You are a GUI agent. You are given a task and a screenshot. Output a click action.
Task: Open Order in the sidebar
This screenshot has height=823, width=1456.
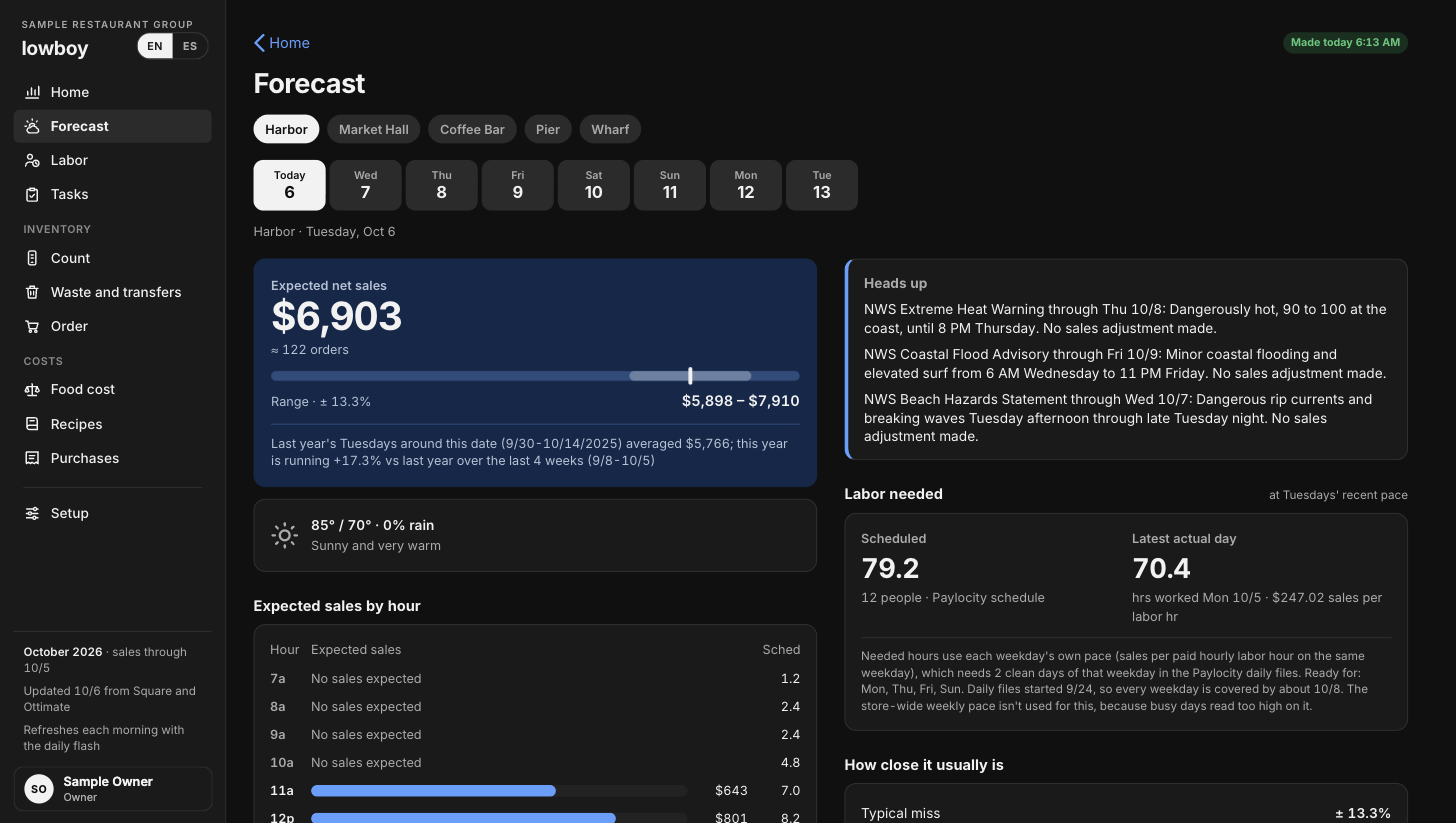pos(112,326)
